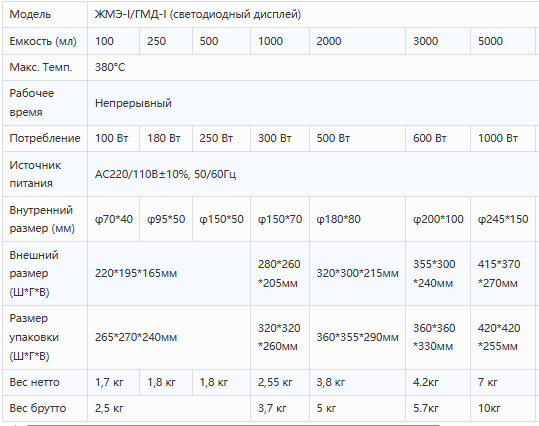539x426 pixels.
Task: Click the φ150*70 inner size cell
Action: [x=280, y=219]
